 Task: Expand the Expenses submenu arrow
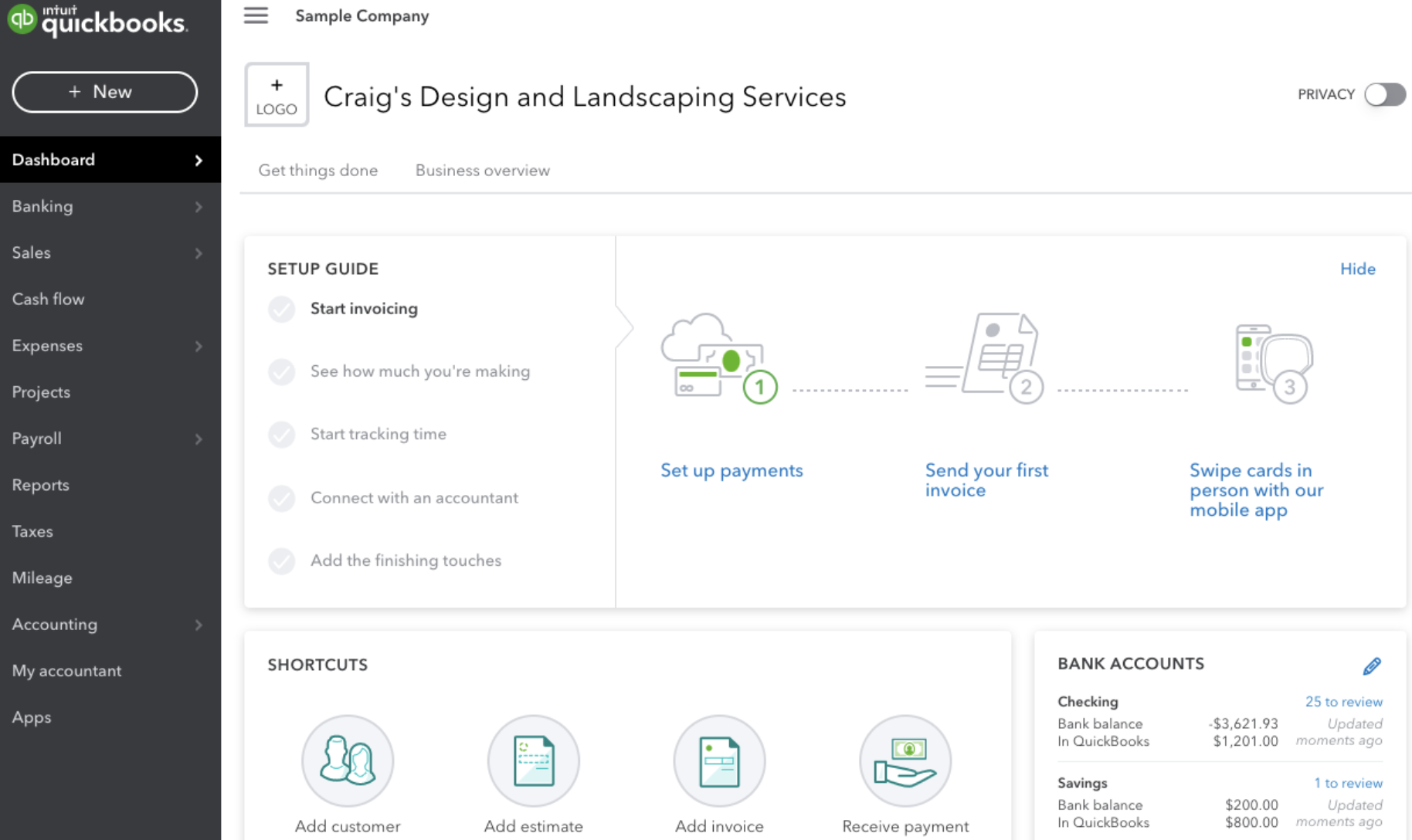click(199, 346)
